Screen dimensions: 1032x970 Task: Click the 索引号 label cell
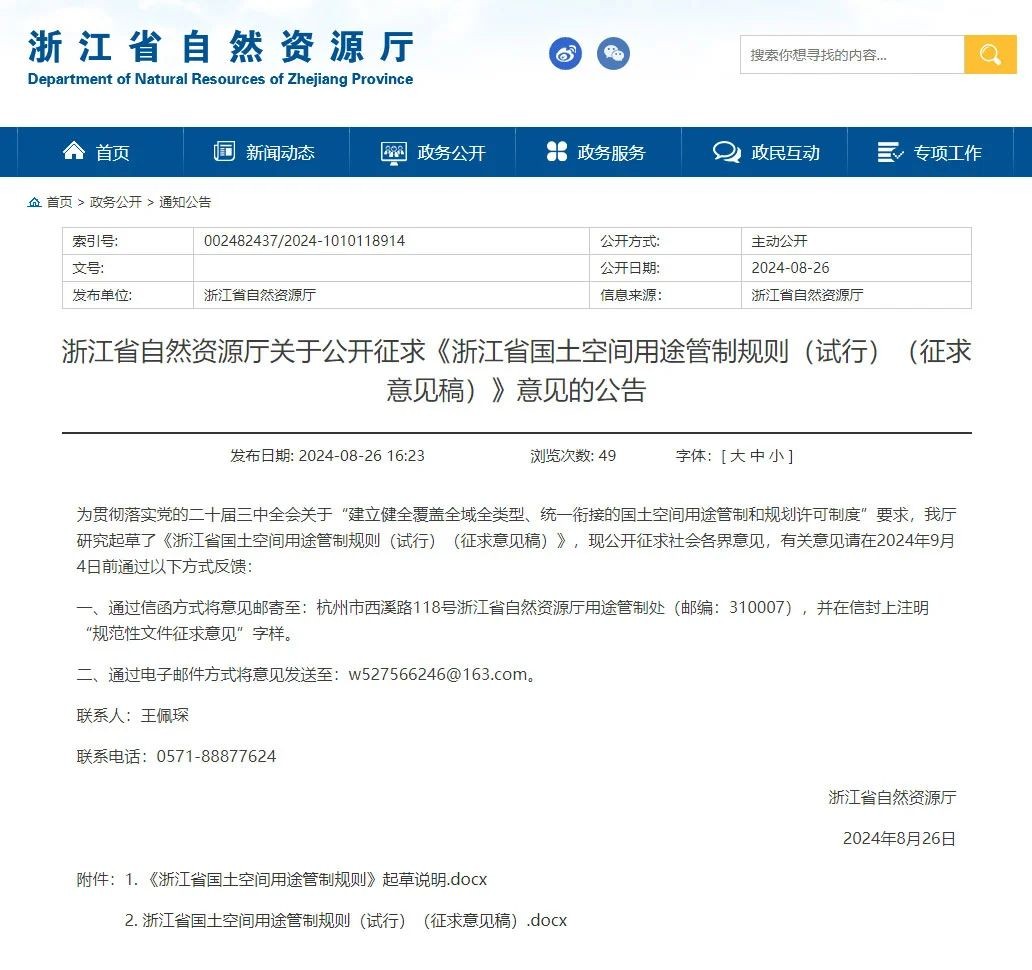[x=128, y=241]
